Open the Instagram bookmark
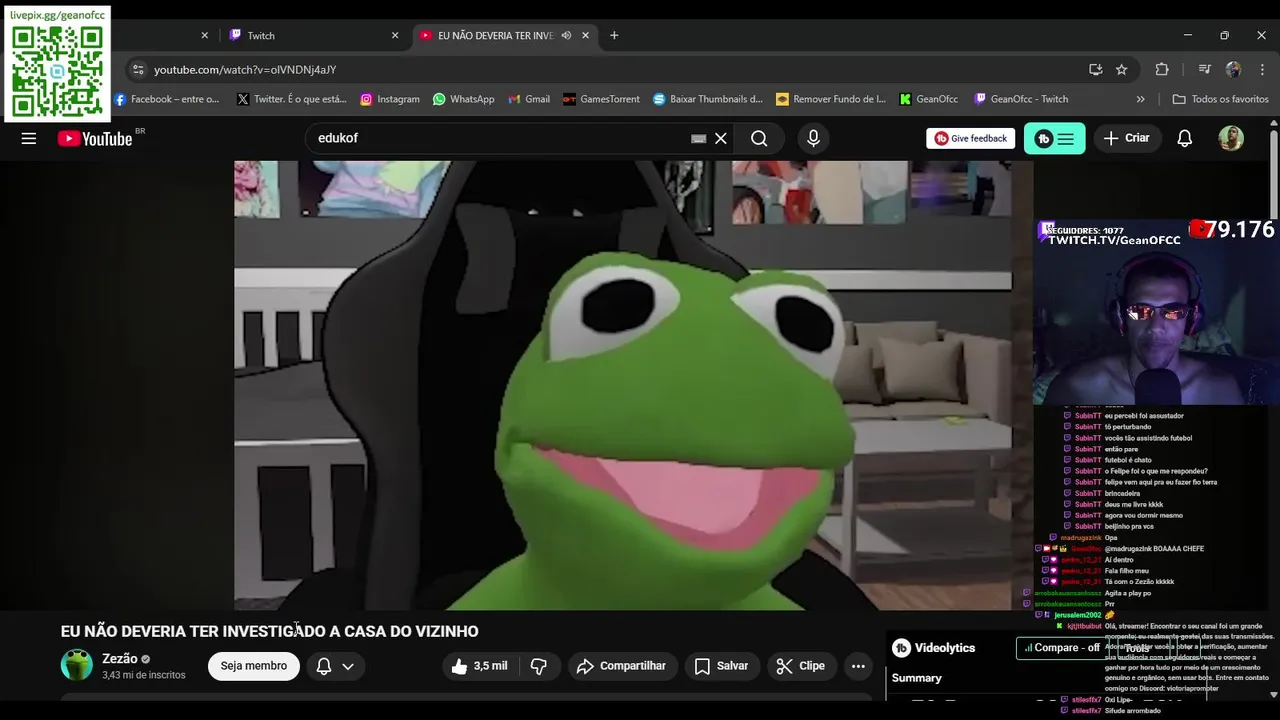 click(390, 99)
